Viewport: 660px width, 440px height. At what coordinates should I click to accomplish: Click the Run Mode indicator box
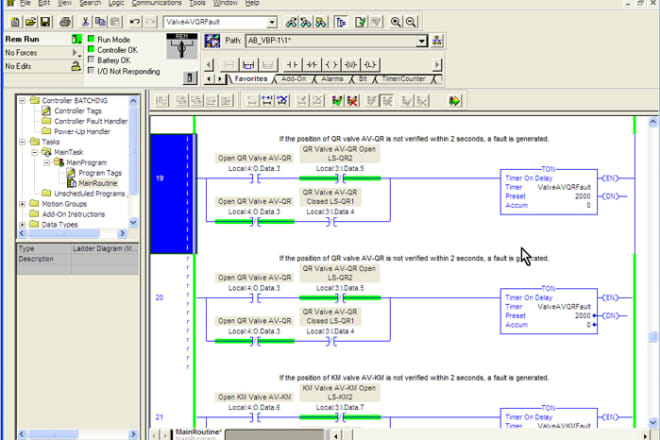91,39
